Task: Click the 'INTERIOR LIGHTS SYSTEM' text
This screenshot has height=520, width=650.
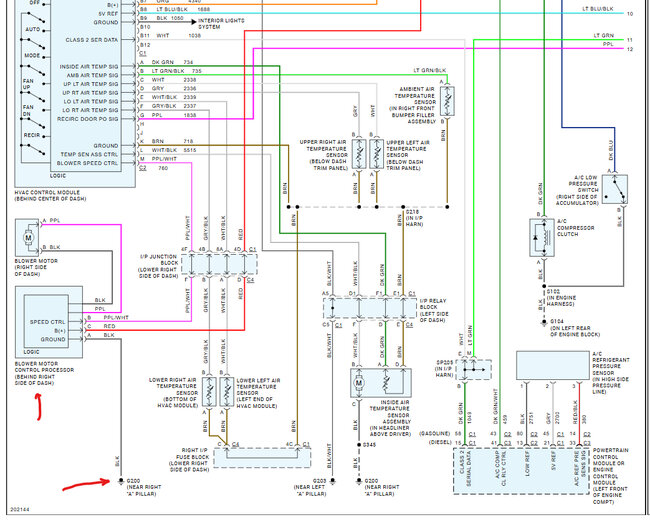Action: (221, 24)
